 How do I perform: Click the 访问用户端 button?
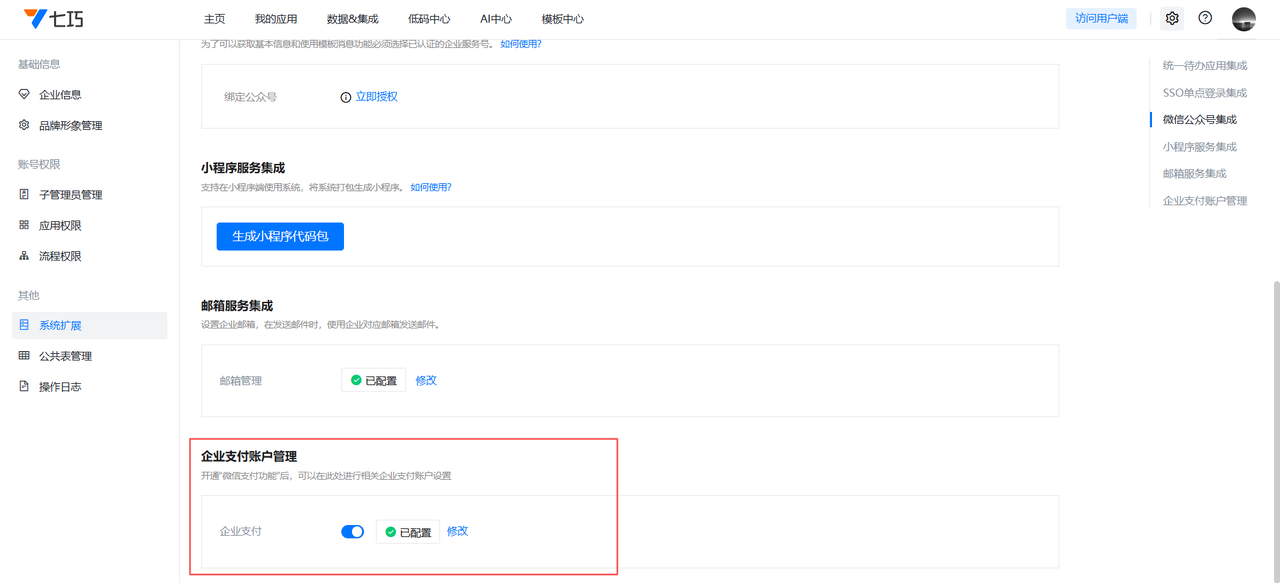1101,18
